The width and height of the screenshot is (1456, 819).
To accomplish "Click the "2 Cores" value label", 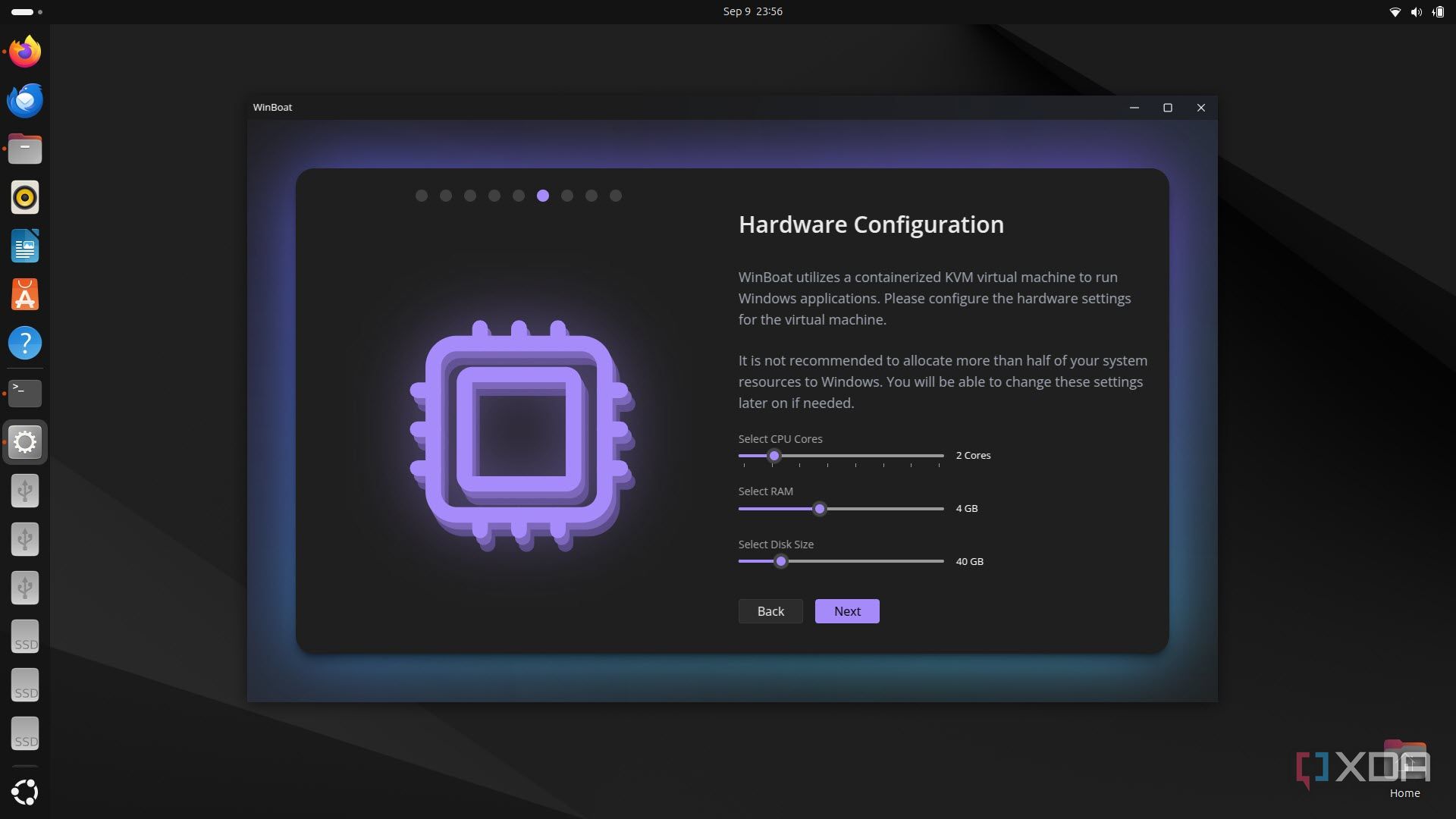I will 973,456.
